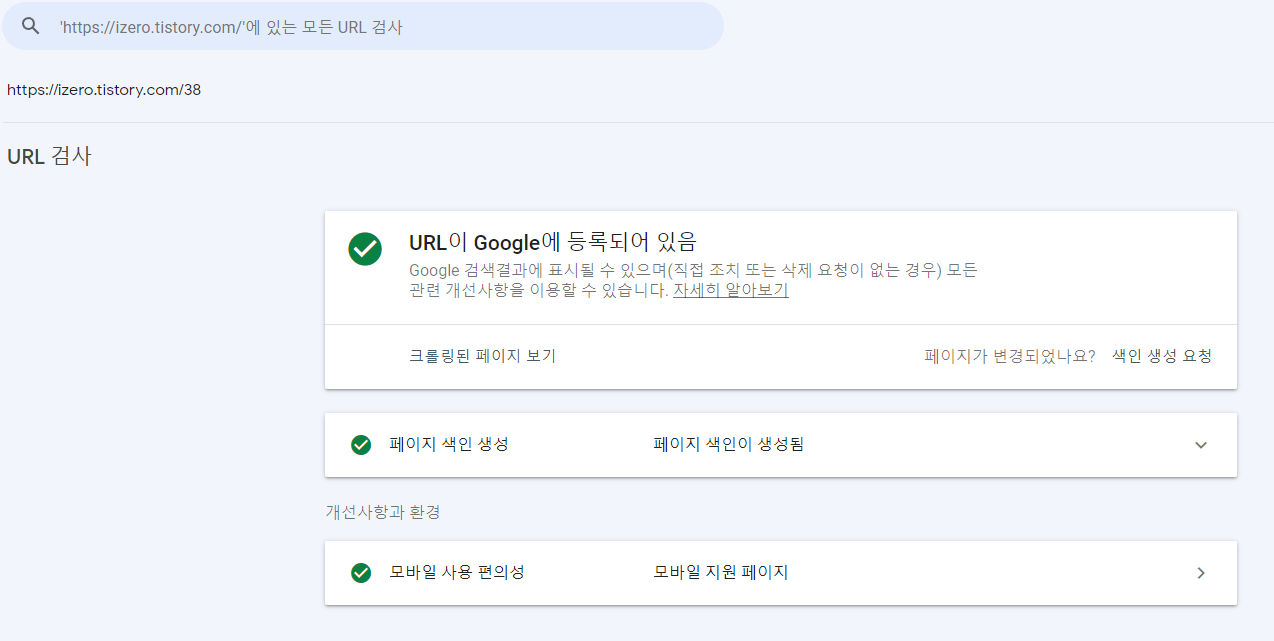Expand the 페이지 색인 생성 chevron
This screenshot has height=641, width=1274.
pos(1201,445)
